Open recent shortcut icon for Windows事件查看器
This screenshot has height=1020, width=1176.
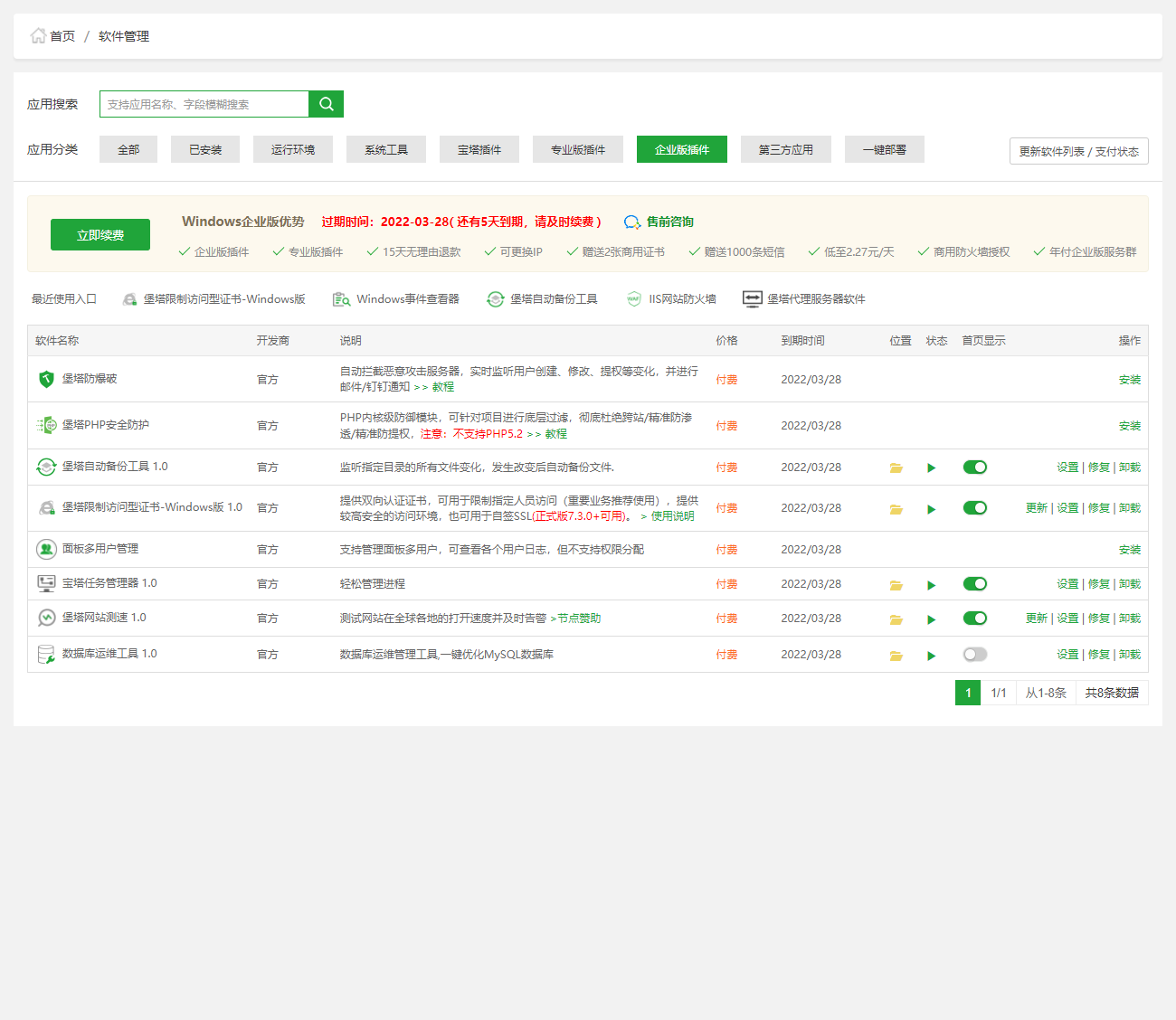coord(341,299)
